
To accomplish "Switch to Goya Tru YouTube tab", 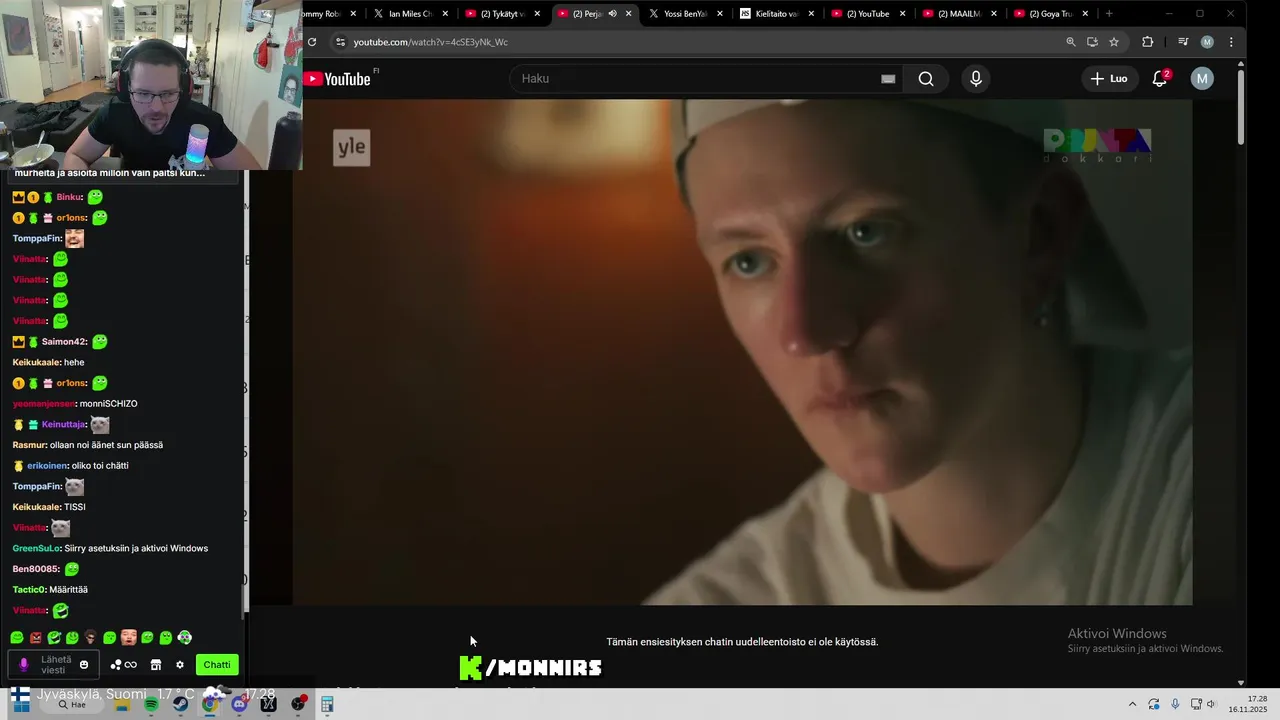I will (x=1049, y=14).
